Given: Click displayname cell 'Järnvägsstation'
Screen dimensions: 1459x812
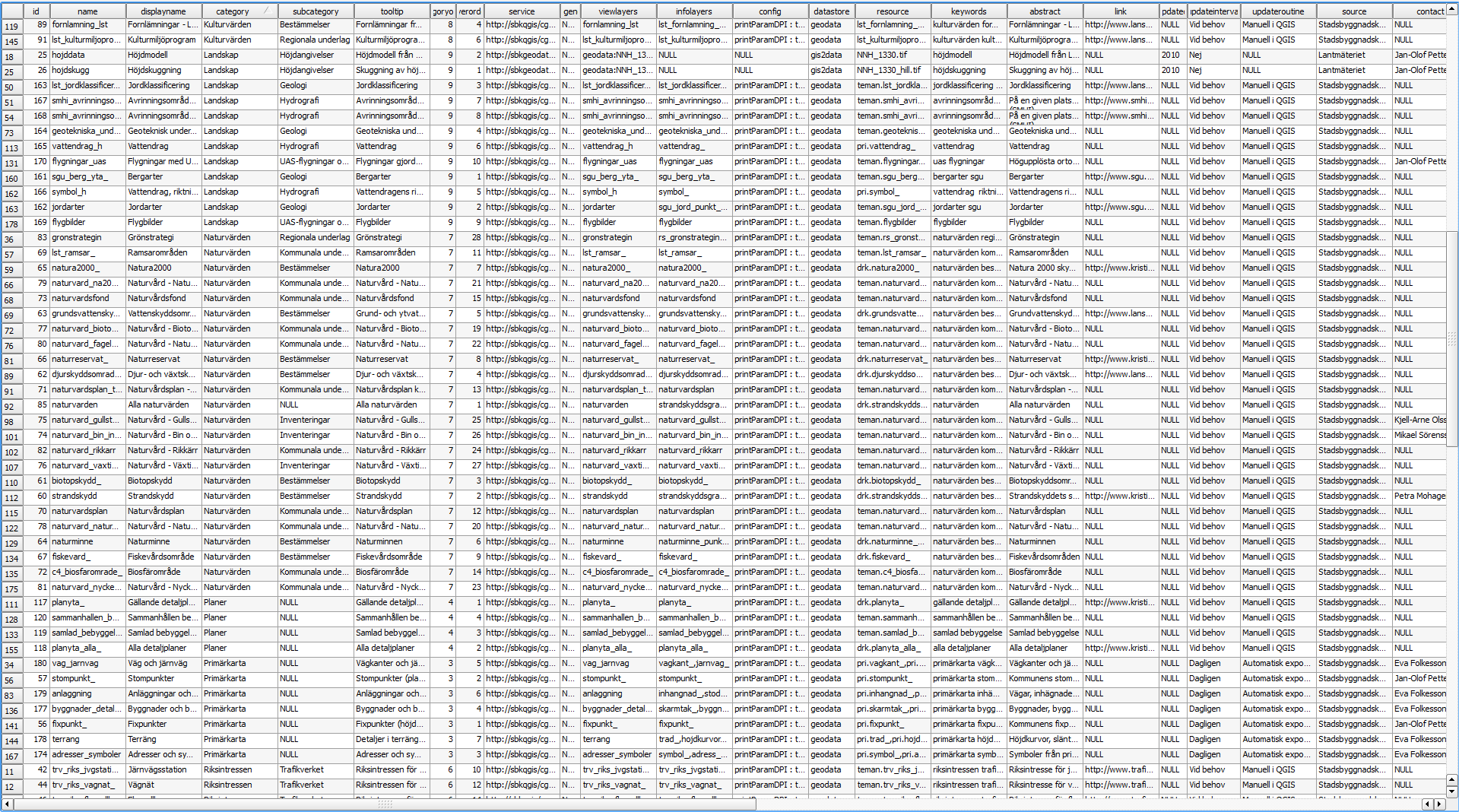Looking at the screenshot, I should pyautogui.click(x=163, y=769).
